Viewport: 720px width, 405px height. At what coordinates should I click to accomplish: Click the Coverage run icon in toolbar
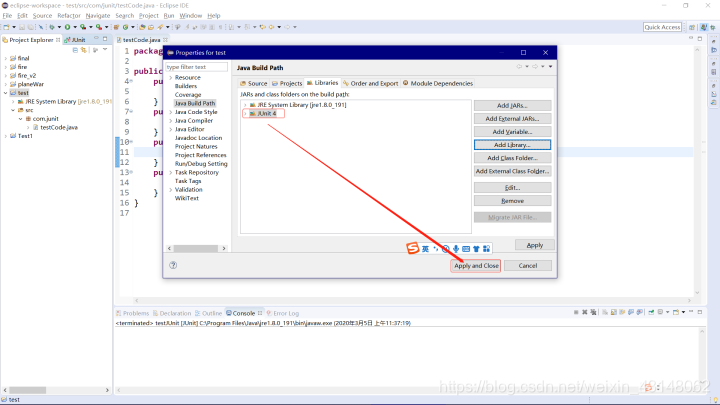click(x=83, y=27)
